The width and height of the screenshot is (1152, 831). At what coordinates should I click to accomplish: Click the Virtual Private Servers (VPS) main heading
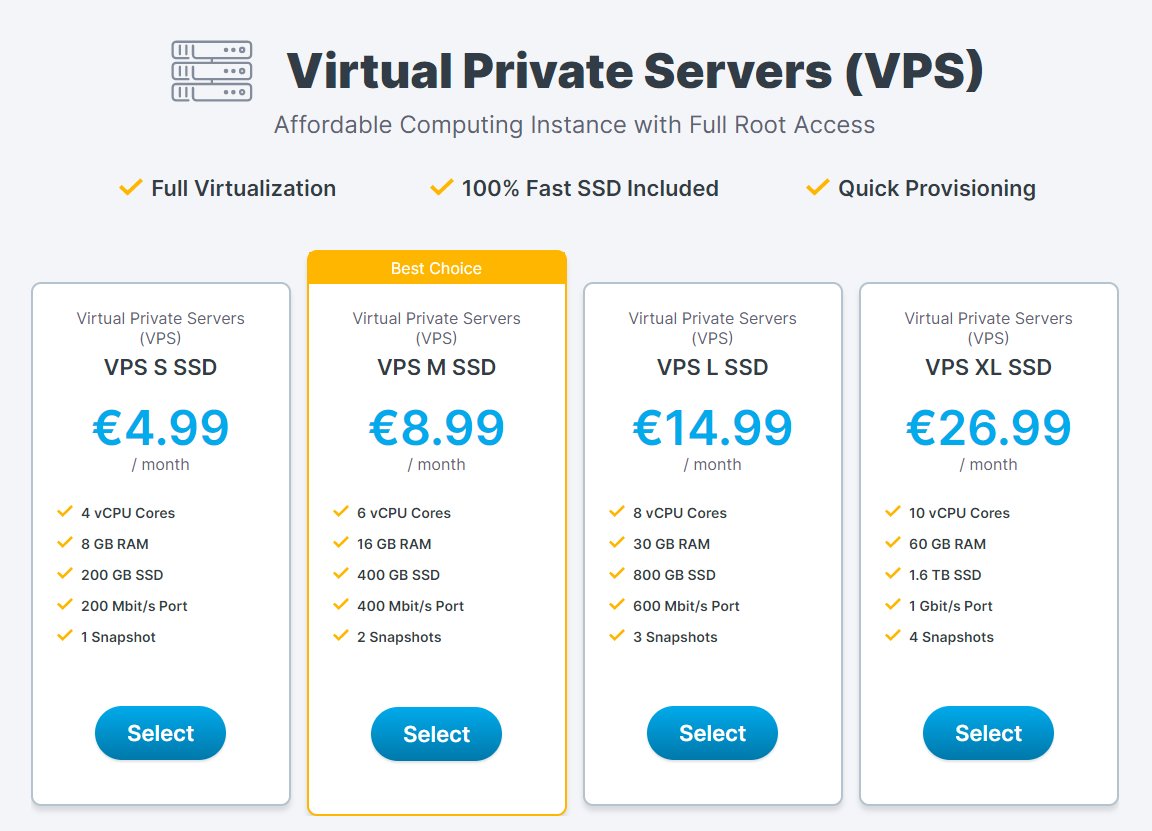click(635, 71)
